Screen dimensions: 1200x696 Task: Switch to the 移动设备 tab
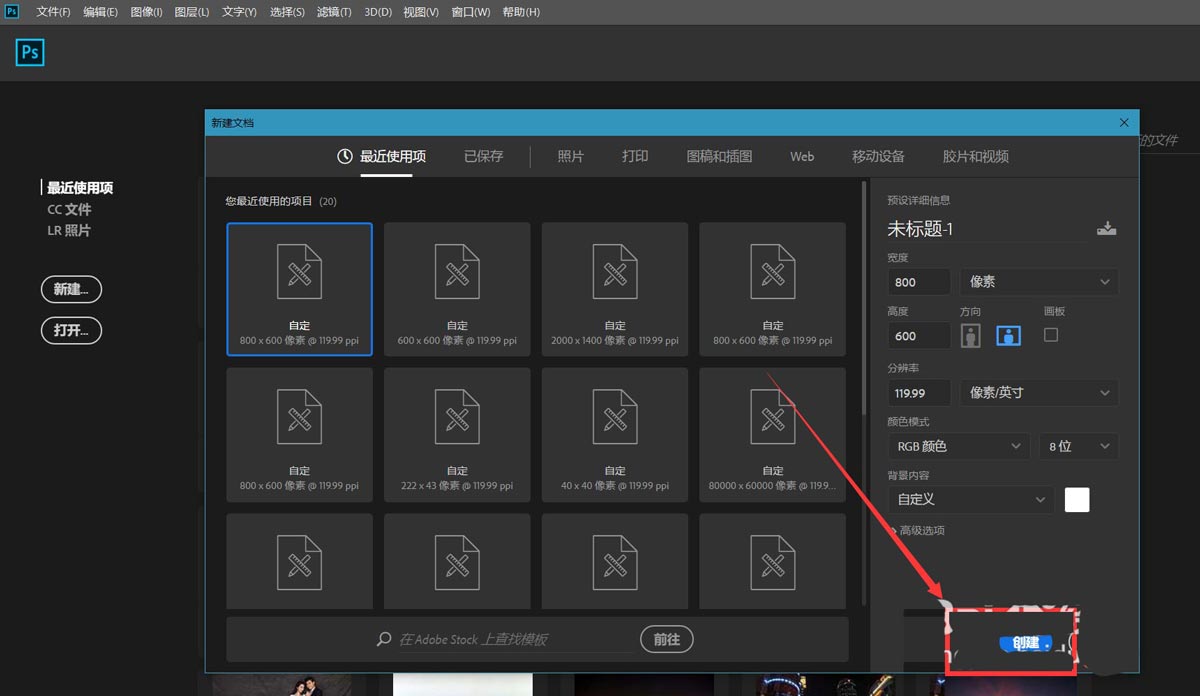tap(878, 156)
